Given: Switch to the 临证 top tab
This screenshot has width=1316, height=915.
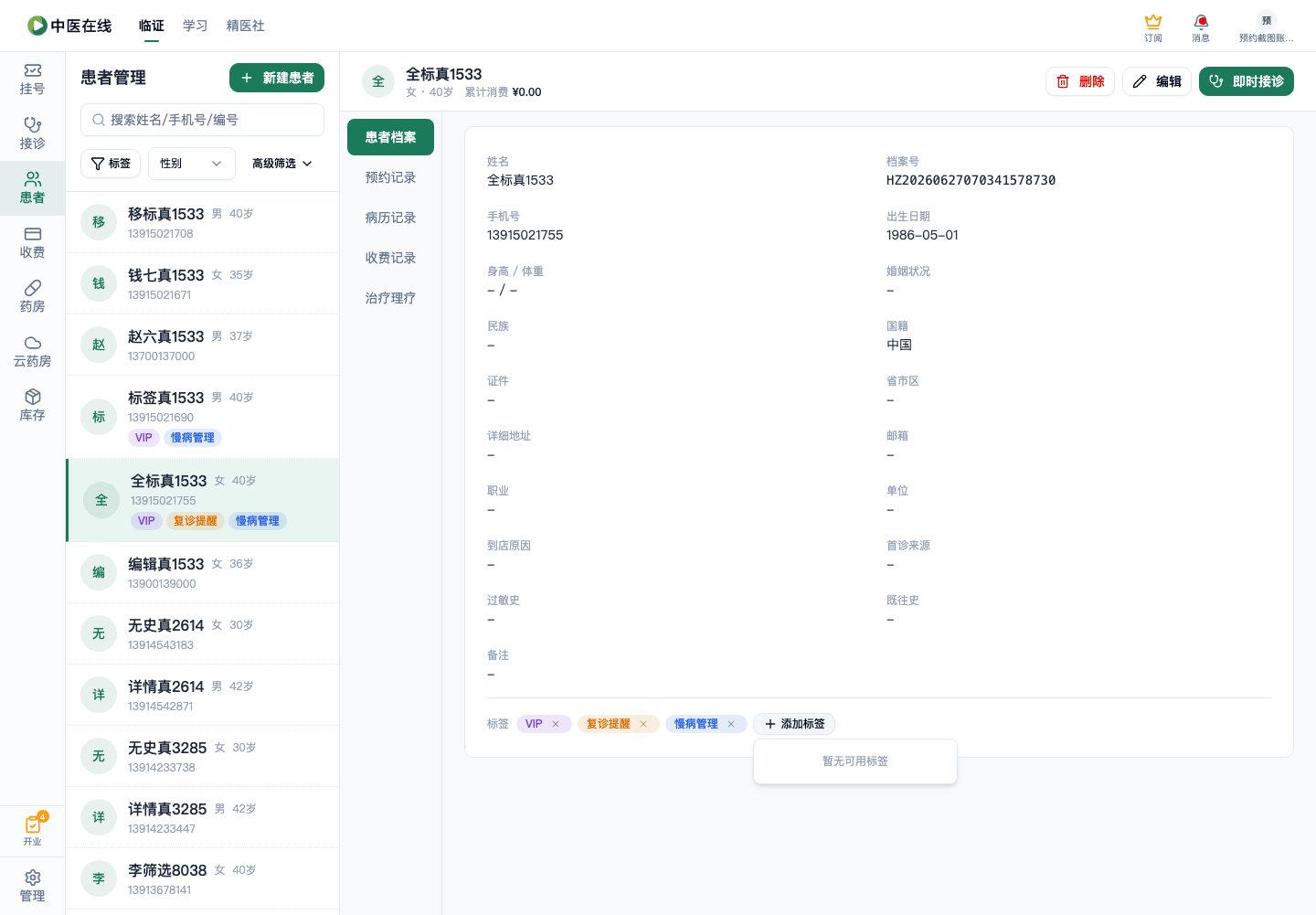Looking at the screenshot, I should (x=152, y=26).
